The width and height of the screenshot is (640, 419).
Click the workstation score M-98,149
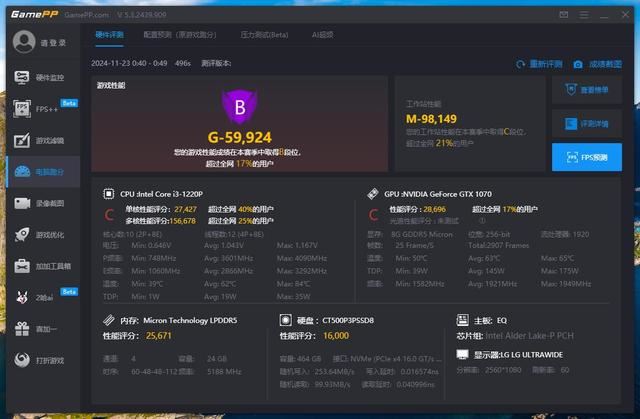pos(431,119)
